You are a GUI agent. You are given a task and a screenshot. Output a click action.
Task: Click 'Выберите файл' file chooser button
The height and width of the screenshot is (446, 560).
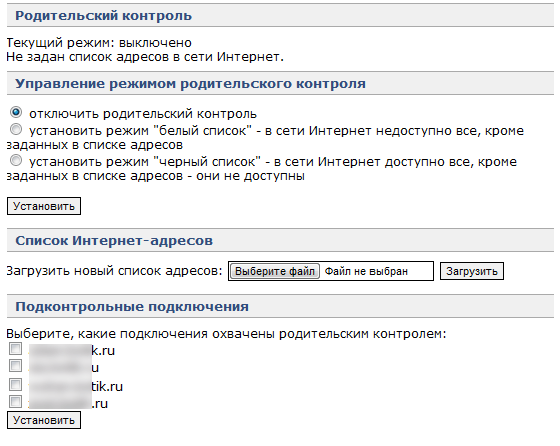tap(275, 271)
